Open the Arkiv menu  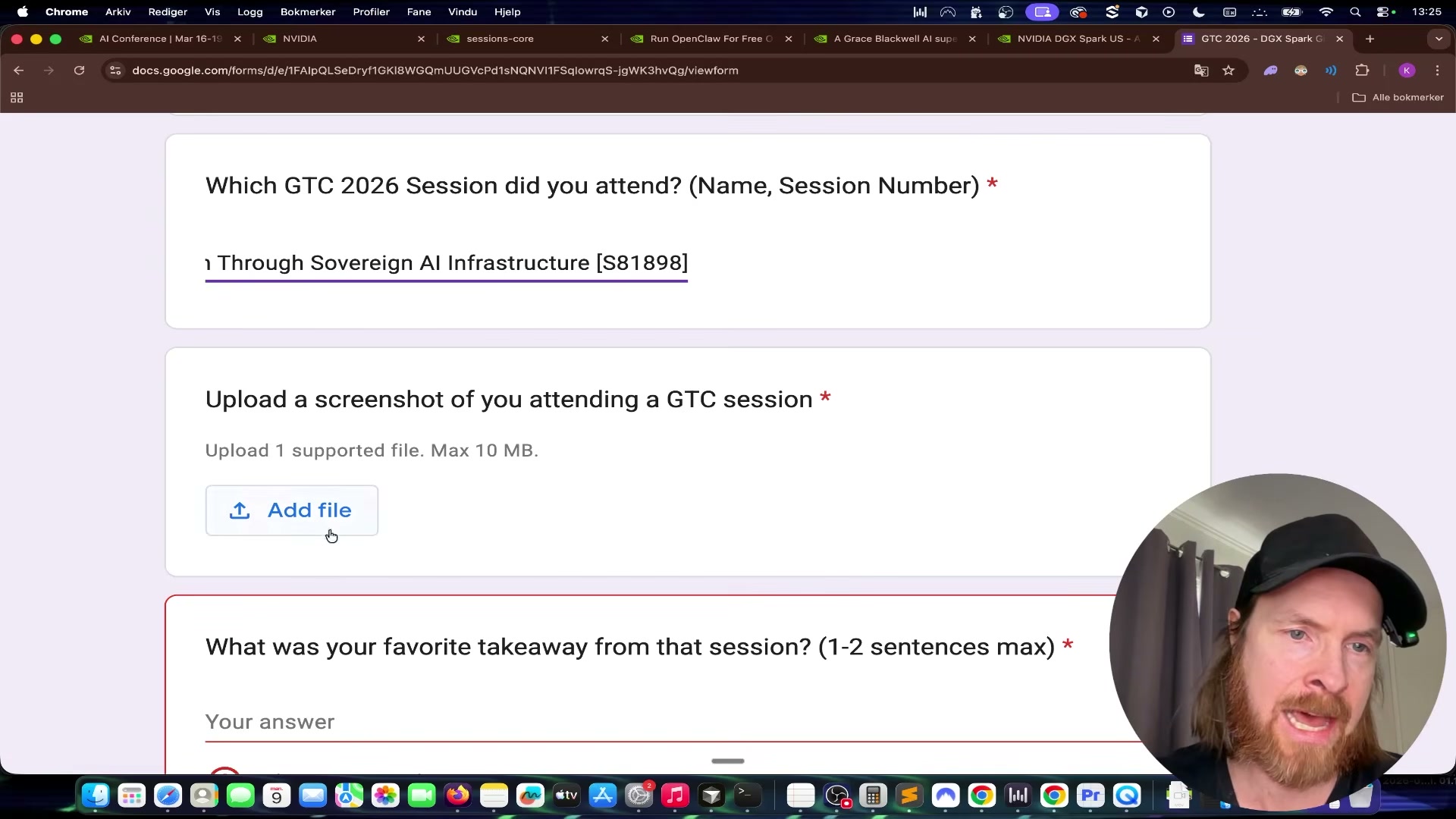tap(118, 11)
